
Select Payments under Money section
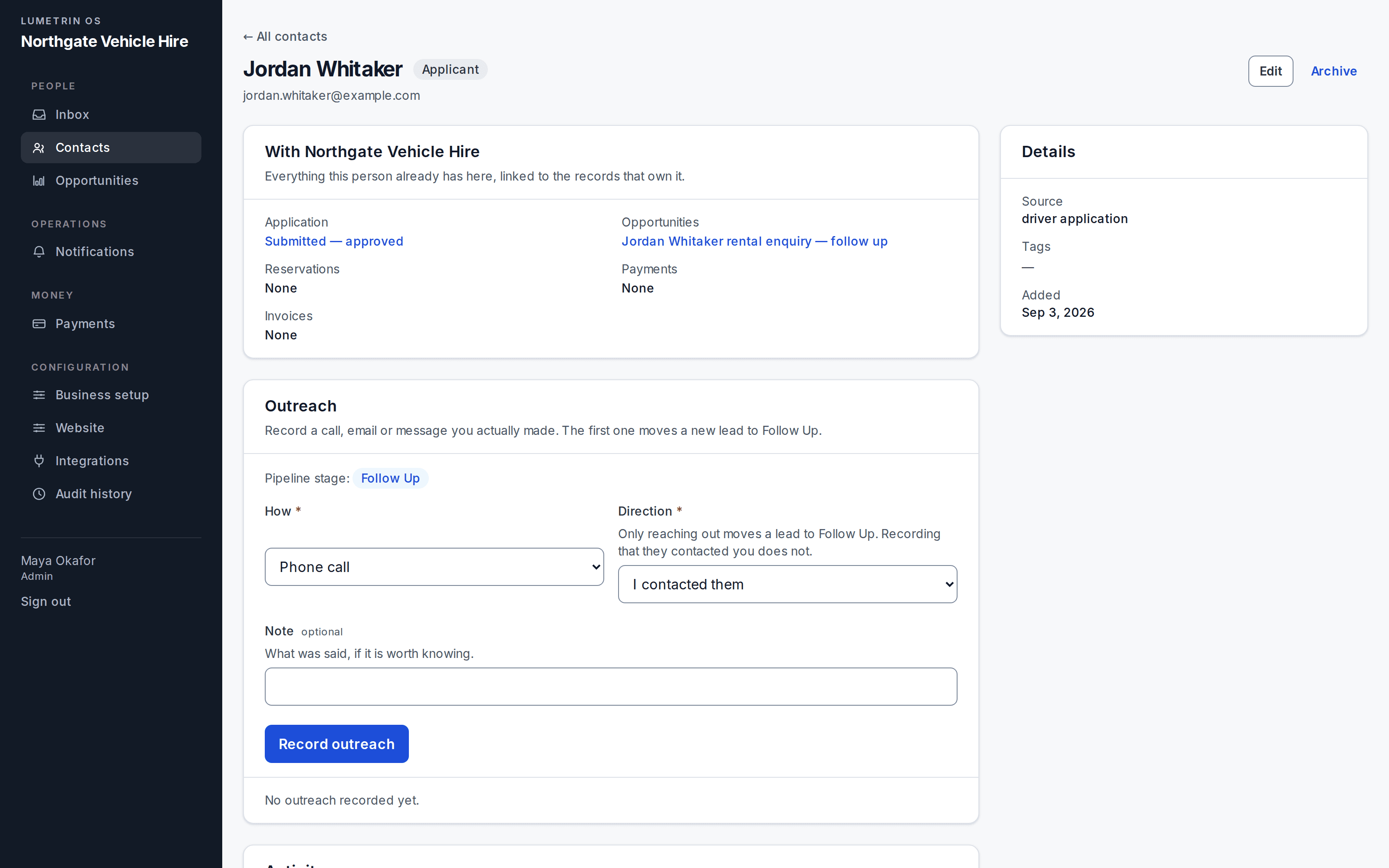[111, 324]
